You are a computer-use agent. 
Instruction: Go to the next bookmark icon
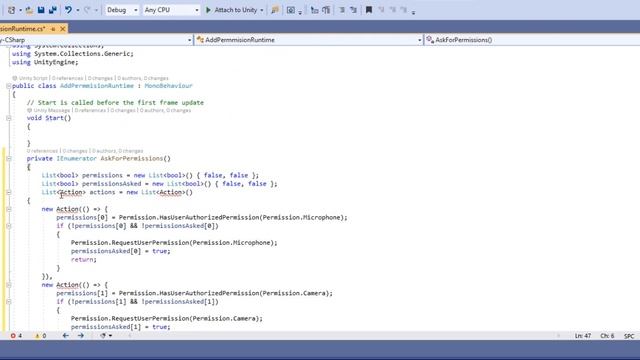tap(393, 10)
